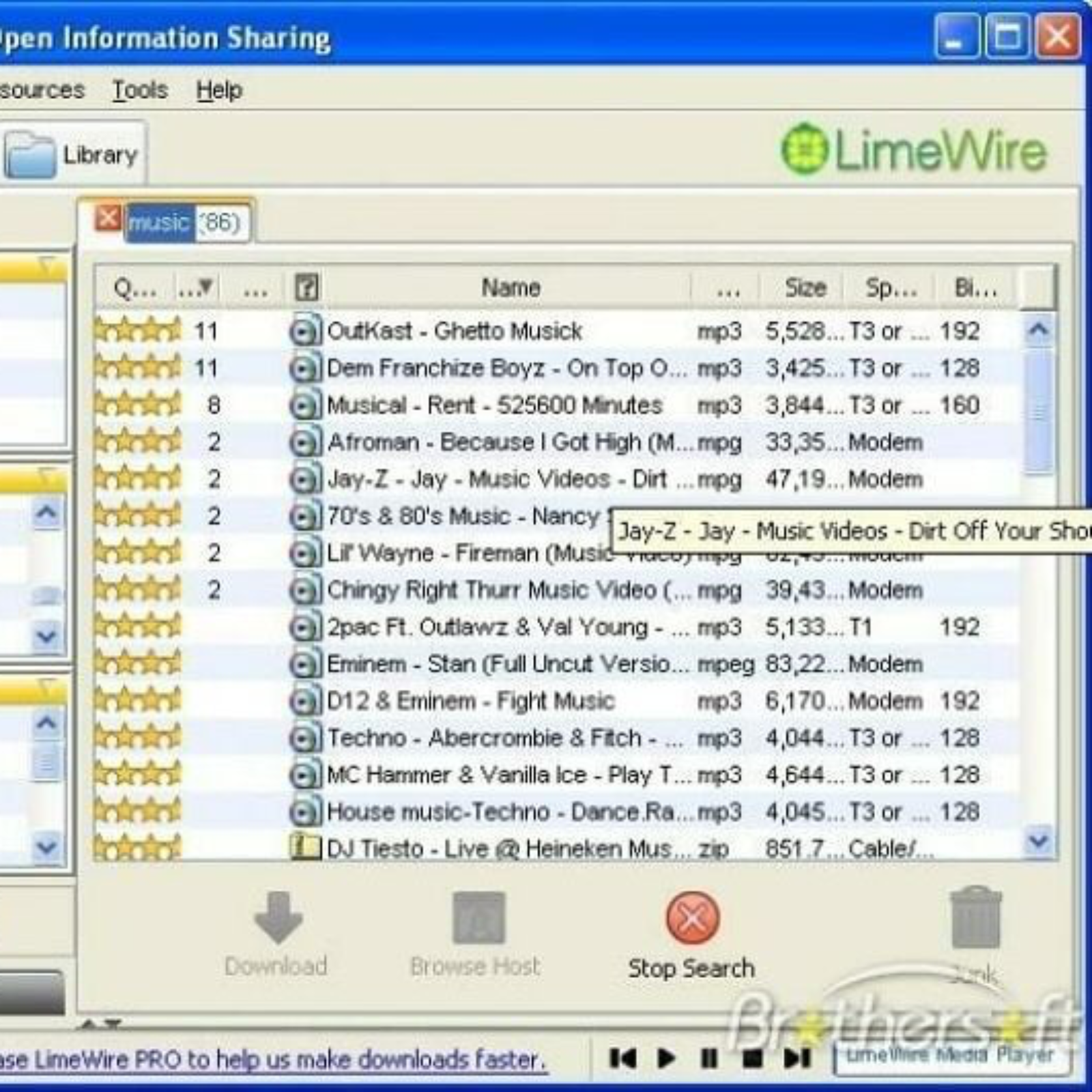The image size is (1092, 1092).
Task: Click the Stop Search button
Action: 691,936
